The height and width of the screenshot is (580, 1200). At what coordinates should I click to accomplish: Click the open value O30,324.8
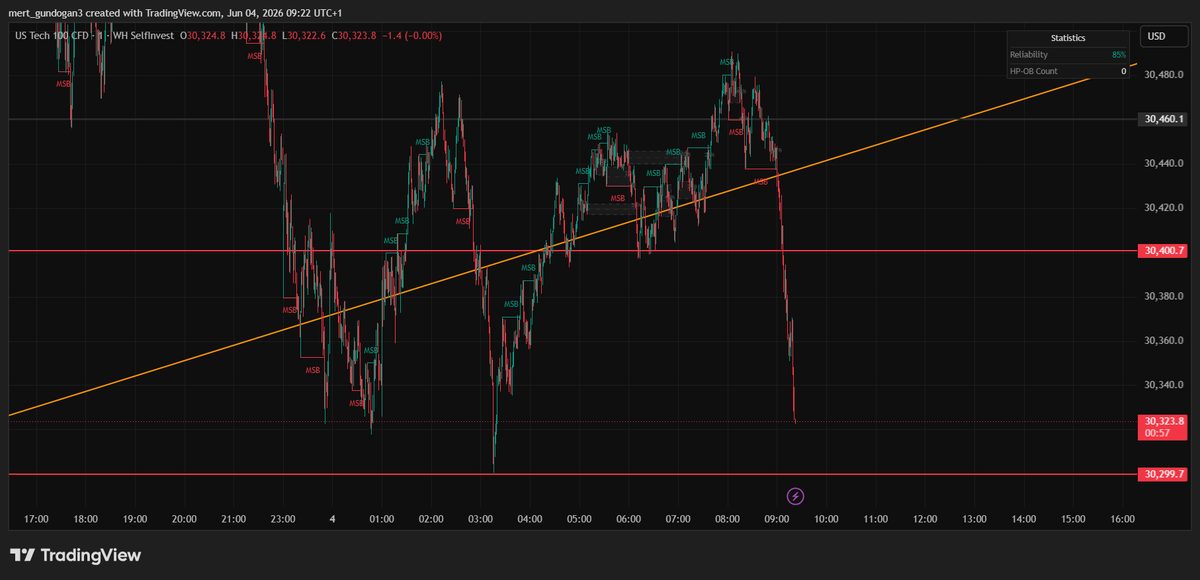(203, 36)
